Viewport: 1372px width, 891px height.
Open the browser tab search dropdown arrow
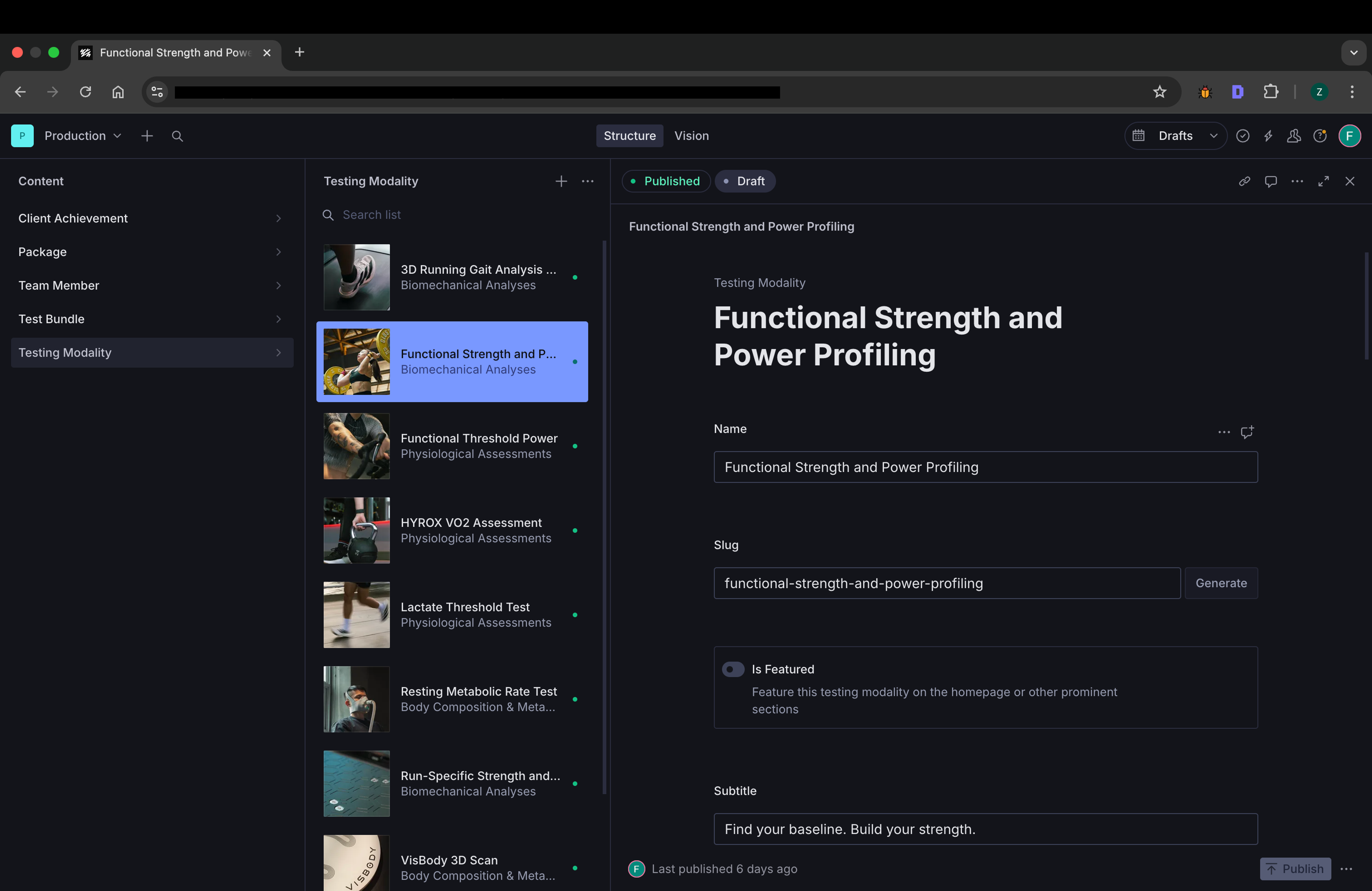pyautogui.click(x=1353, y=53)
